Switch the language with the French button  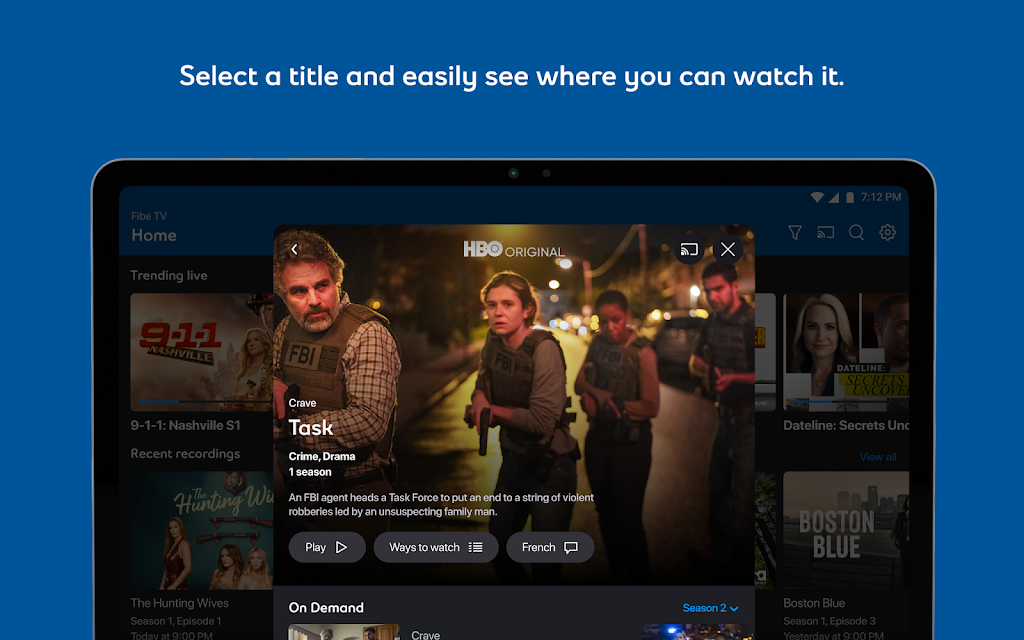click(550, 547)
